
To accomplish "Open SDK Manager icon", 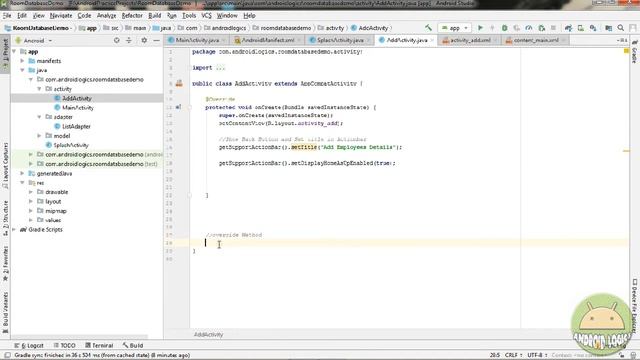I will coord(593,28).
